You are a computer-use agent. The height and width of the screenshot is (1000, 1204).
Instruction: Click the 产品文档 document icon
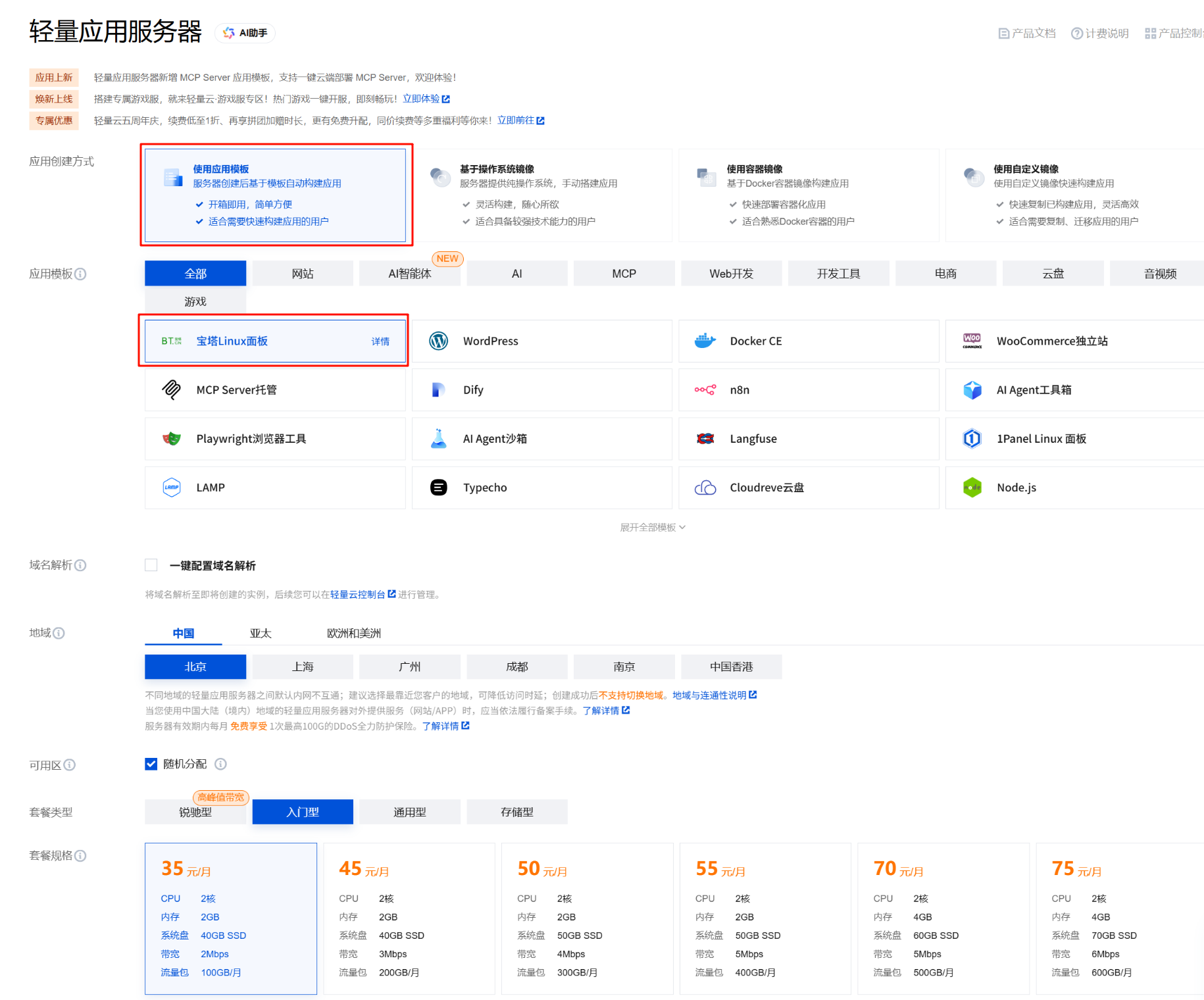tap(1003, 34)
